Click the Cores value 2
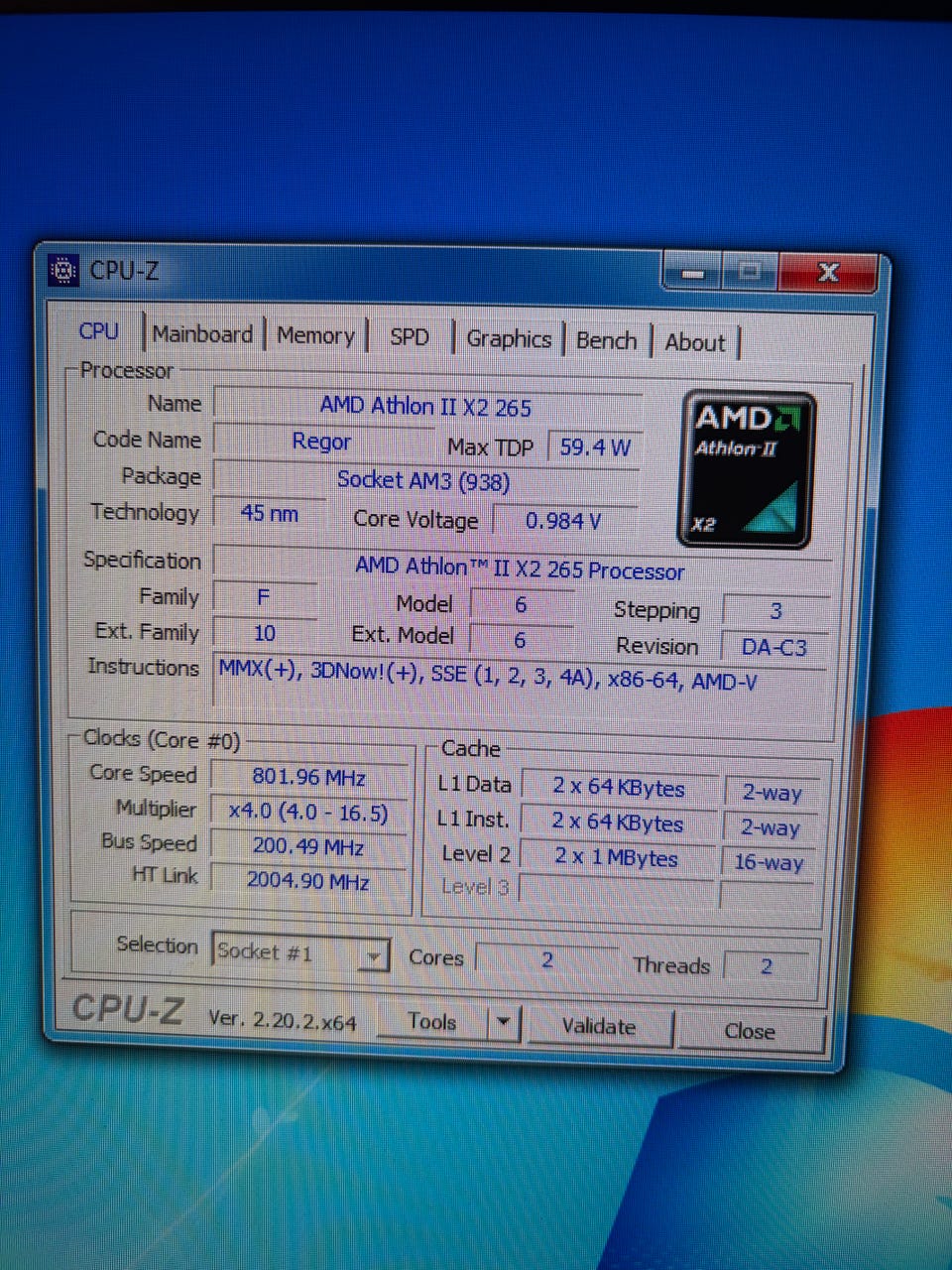 click(x=546, y=960)
